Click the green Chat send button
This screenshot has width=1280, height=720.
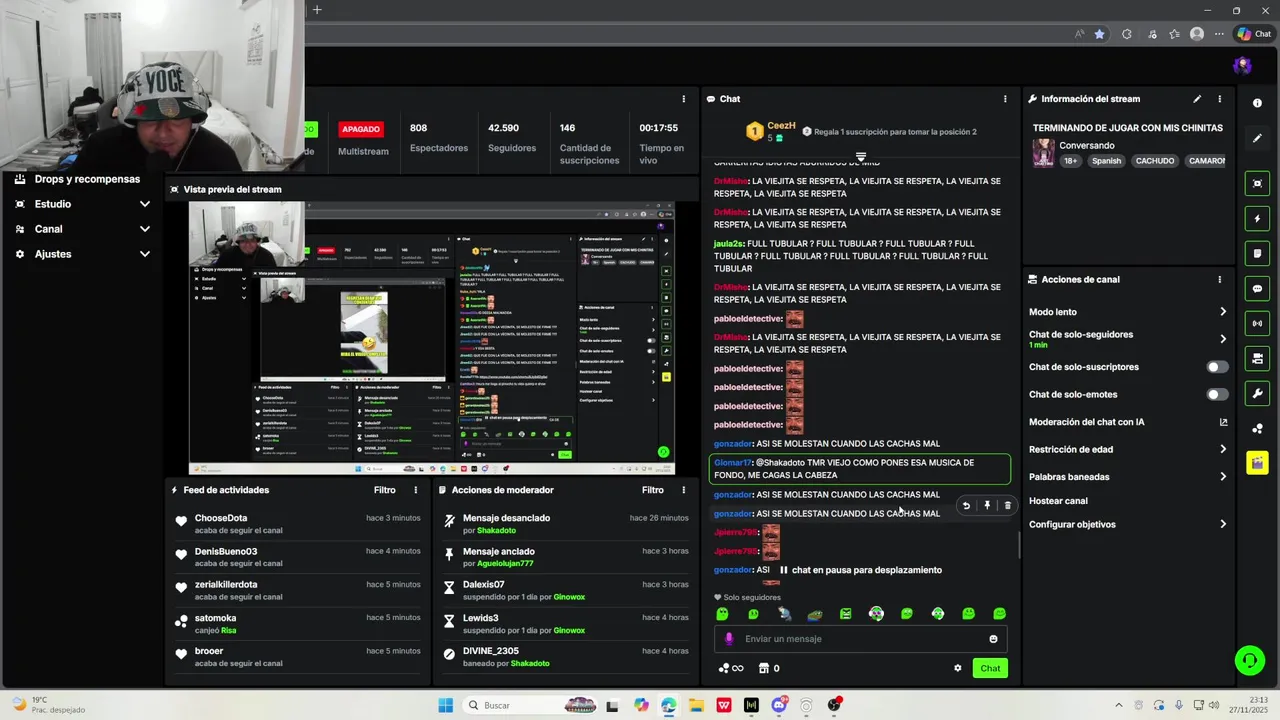pyautogui.click(x=990, y=668)
